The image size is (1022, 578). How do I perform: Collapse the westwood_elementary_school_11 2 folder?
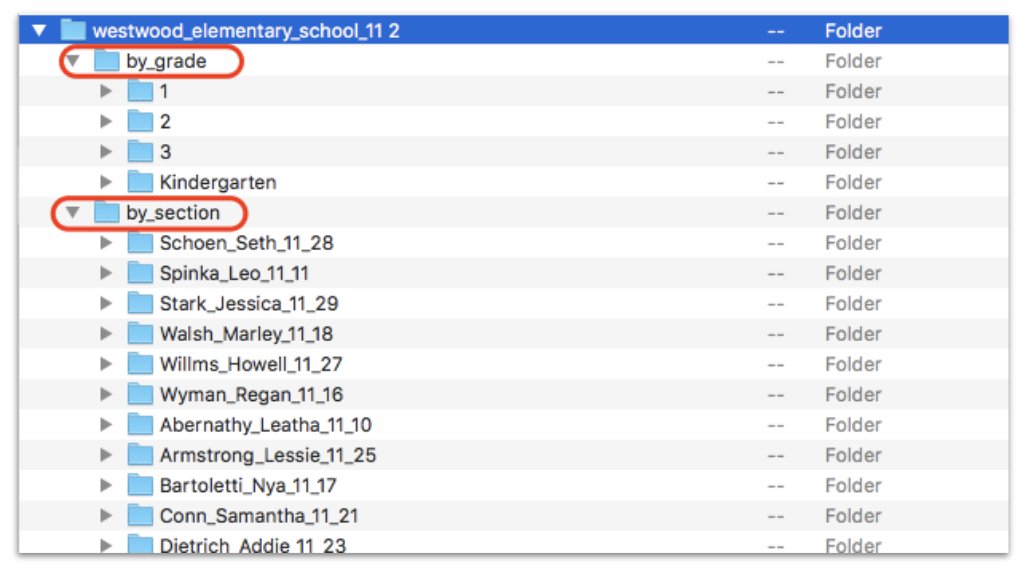click(x=40, y=30)
